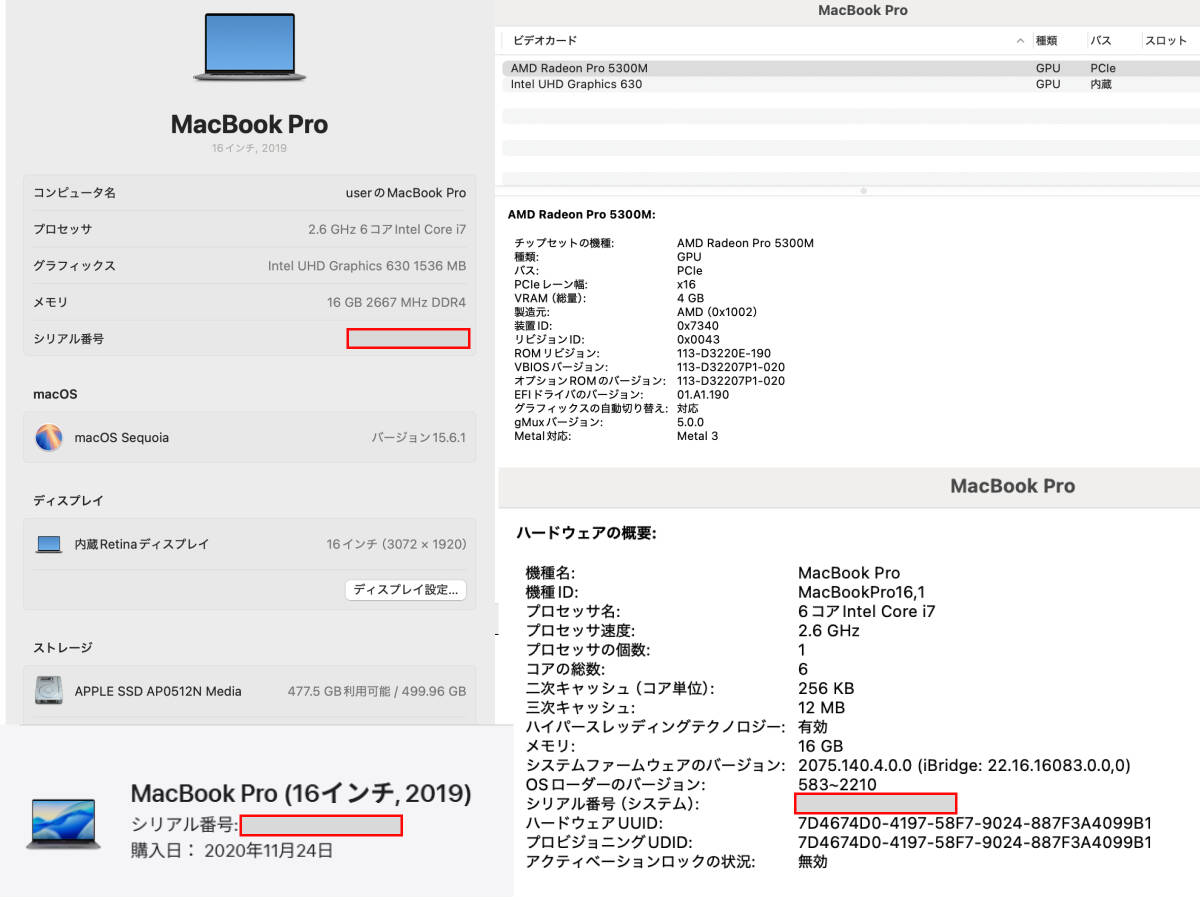Click the AMD Radeon Pro 5300M: detail heading
This screenshot has width=1200, height=900.
pos(581,214)
